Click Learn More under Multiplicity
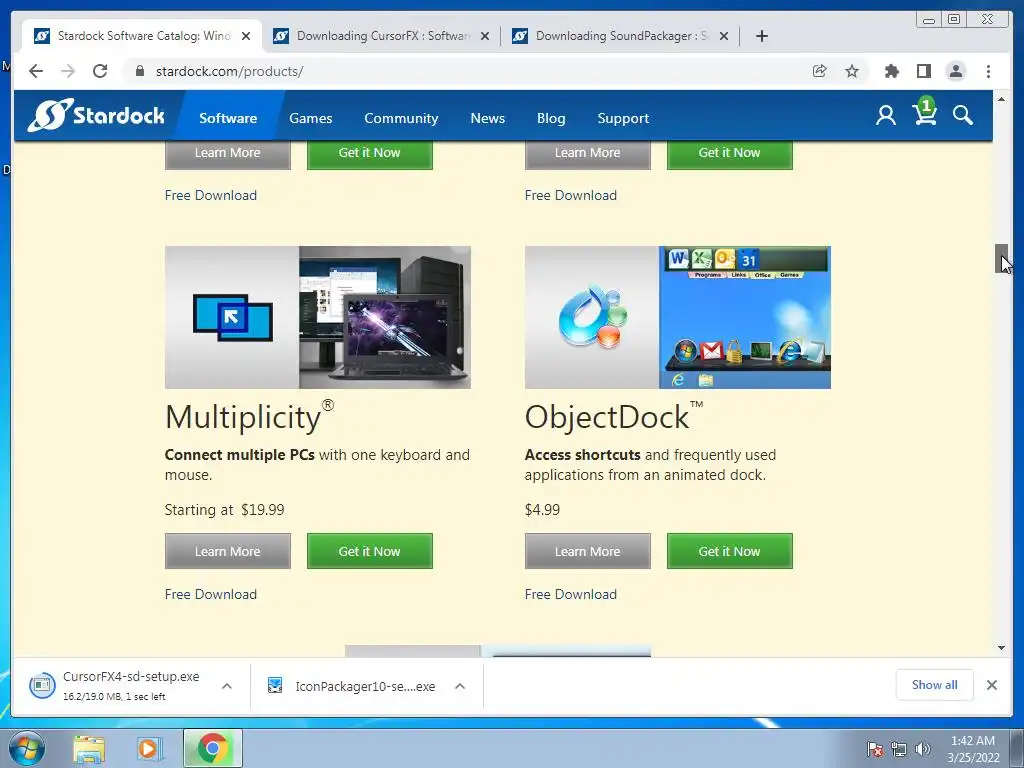 [x=227, y=551]
